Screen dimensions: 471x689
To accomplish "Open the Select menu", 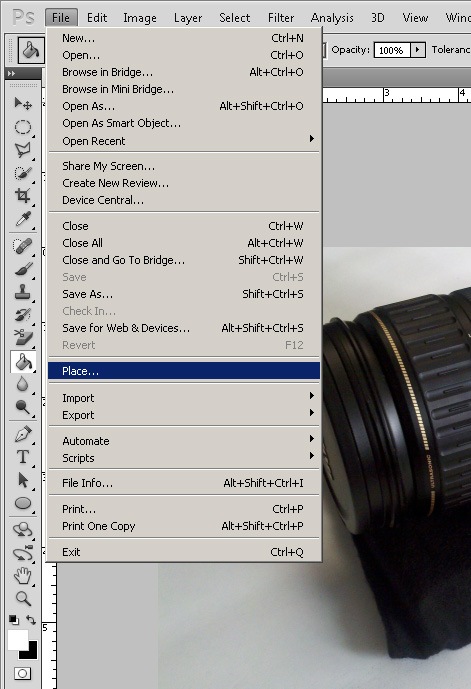I will pyautogui.click(x=235, y=18).
